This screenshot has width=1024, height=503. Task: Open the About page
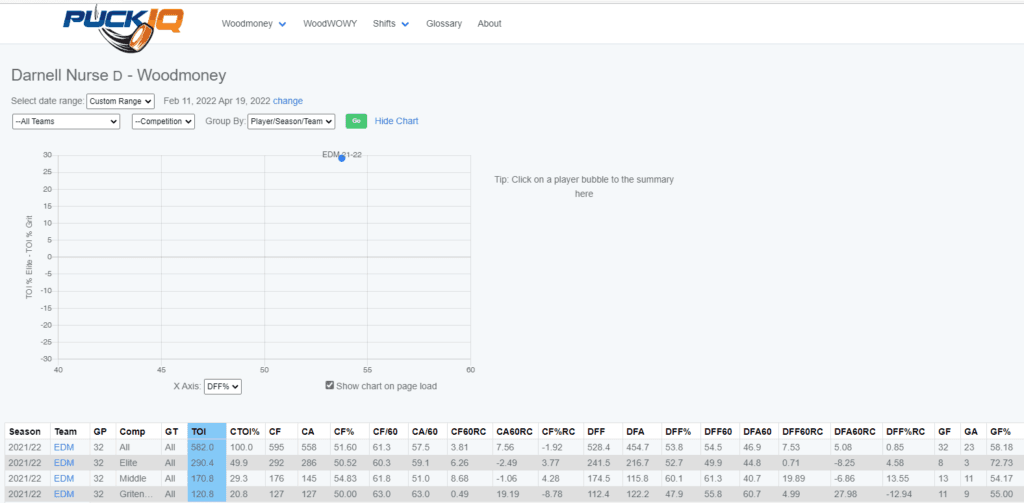[x=490, y=23]
